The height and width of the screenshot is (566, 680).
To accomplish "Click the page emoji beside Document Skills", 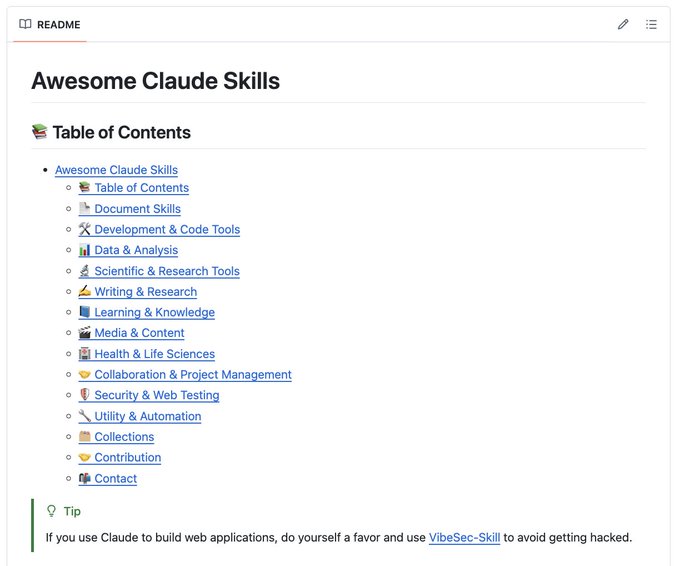I will 85,208.
